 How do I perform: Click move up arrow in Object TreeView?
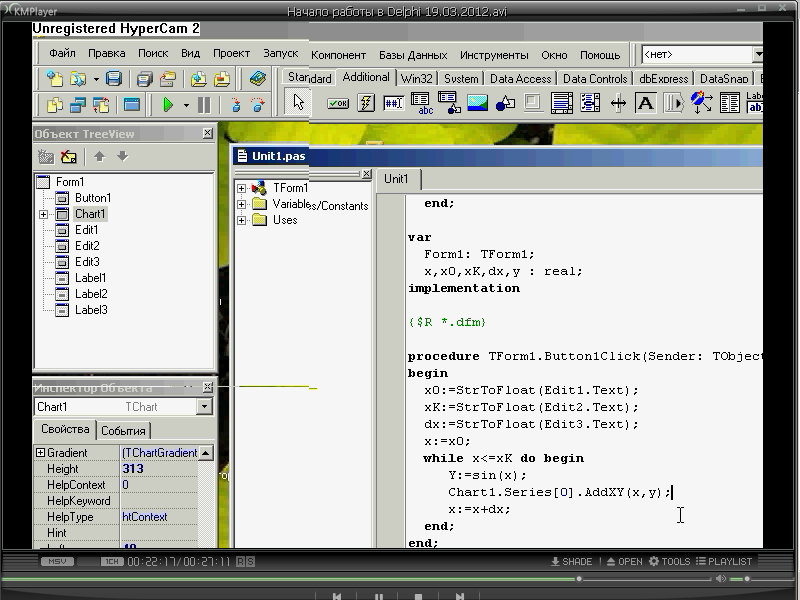pyautogui.click(x=99, y=157)
